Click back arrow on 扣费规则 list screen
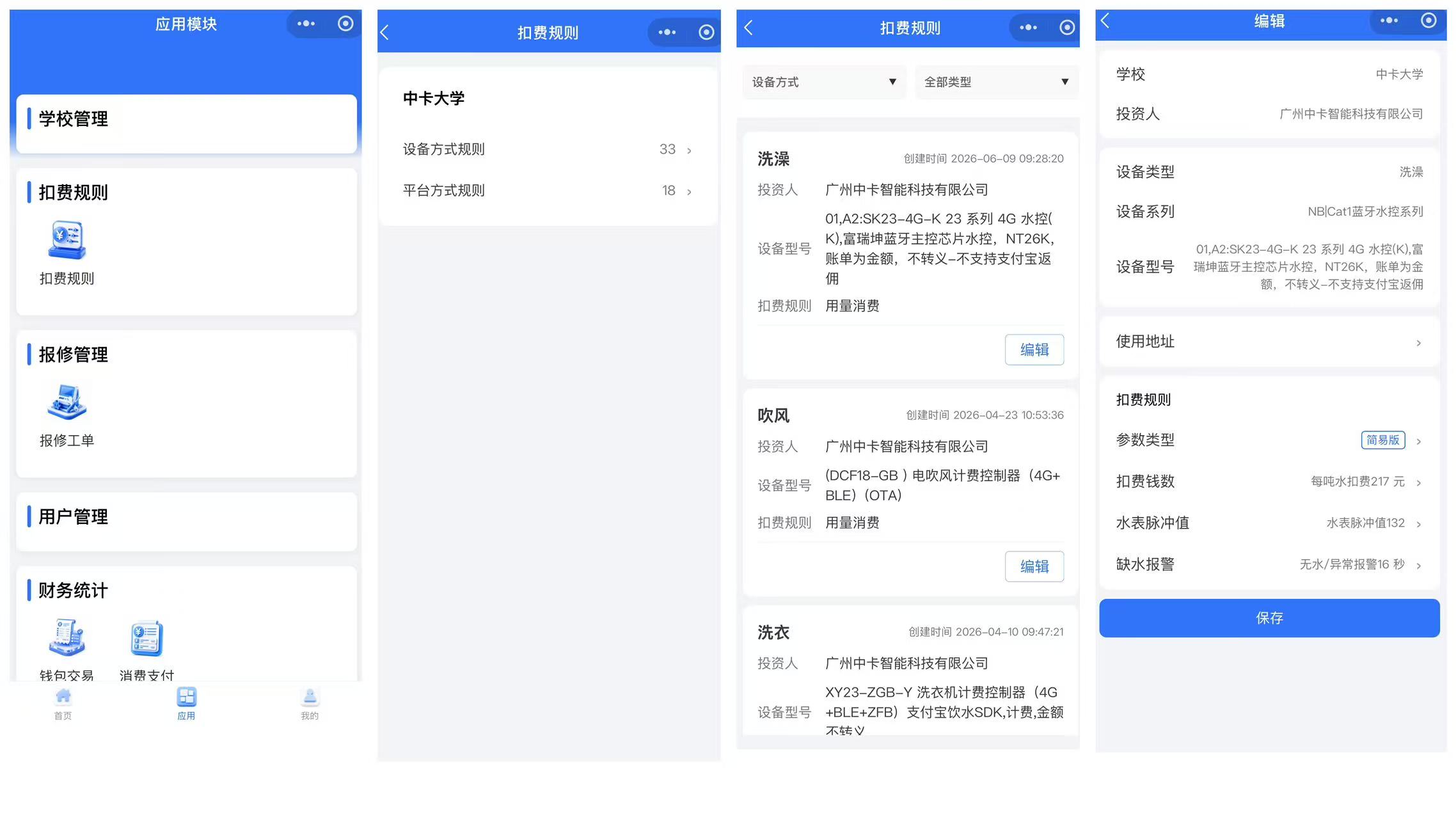The image size is (1456, 819). (x=748, y=28)
